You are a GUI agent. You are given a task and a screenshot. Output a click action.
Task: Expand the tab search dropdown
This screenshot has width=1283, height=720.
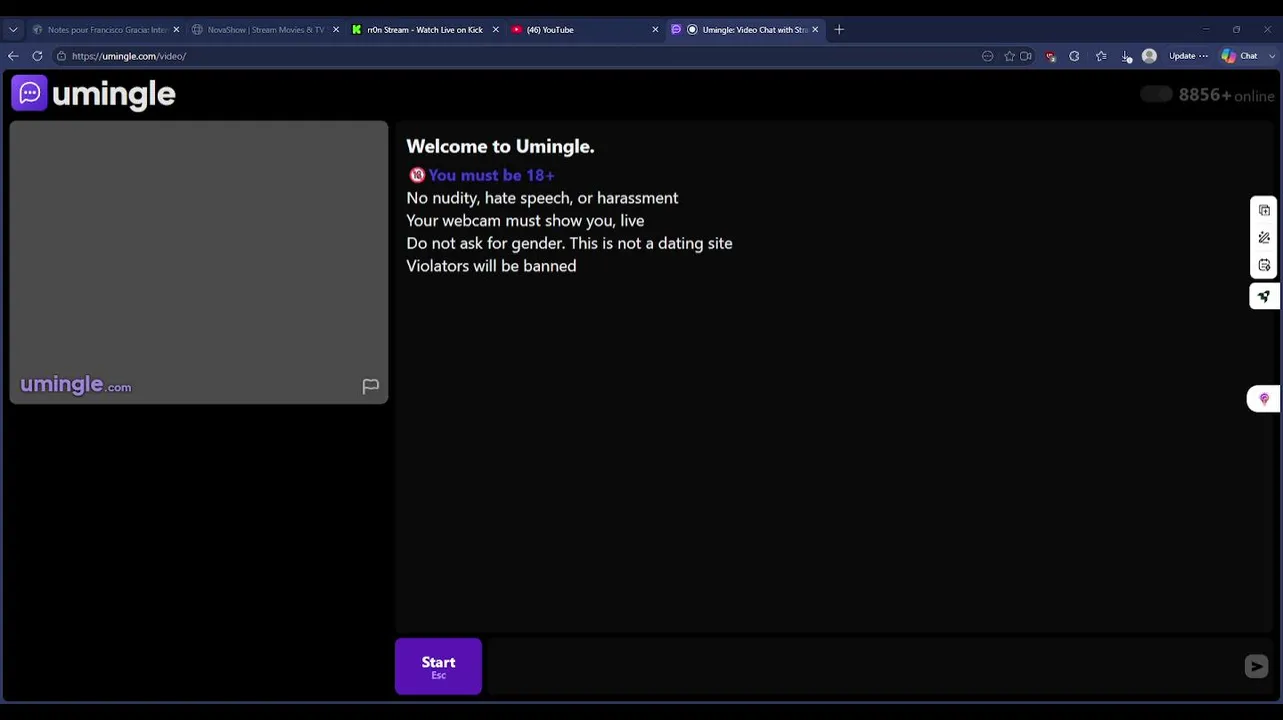(13, 30)
